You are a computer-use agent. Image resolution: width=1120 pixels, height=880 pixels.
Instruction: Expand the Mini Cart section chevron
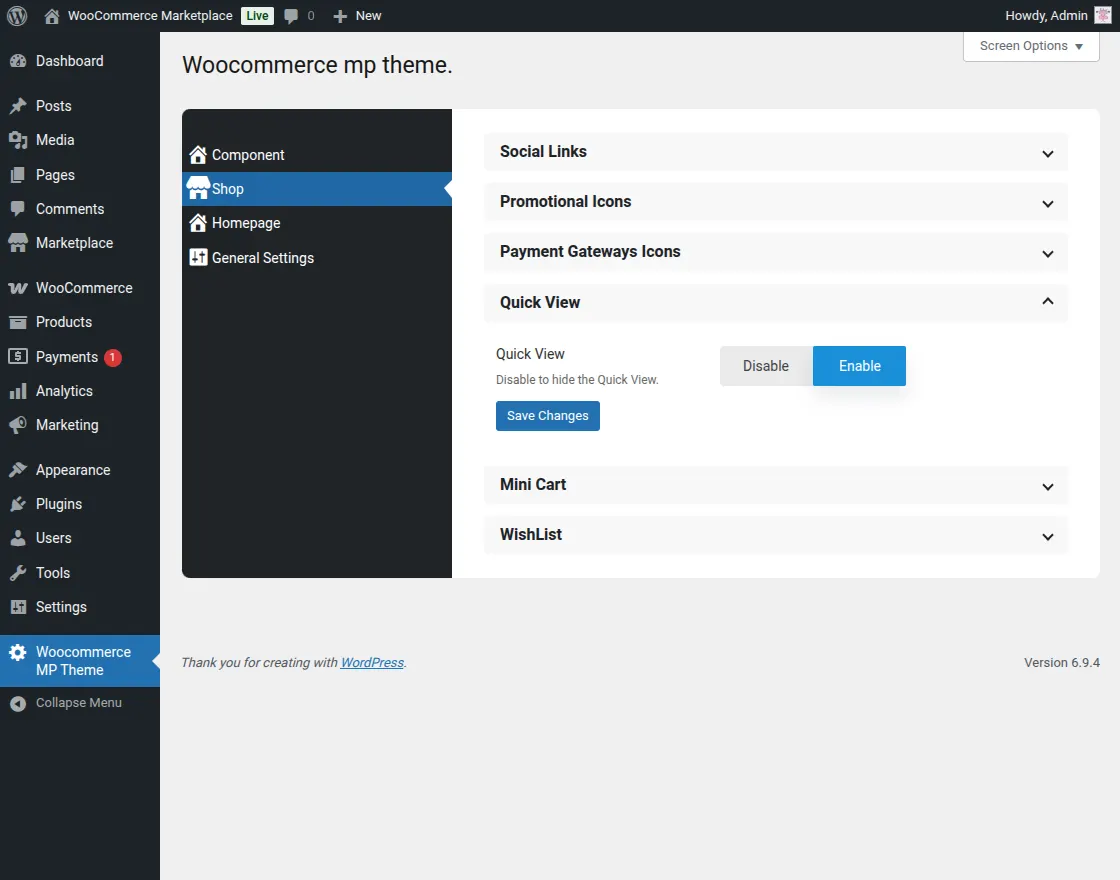coord(1047,486)
